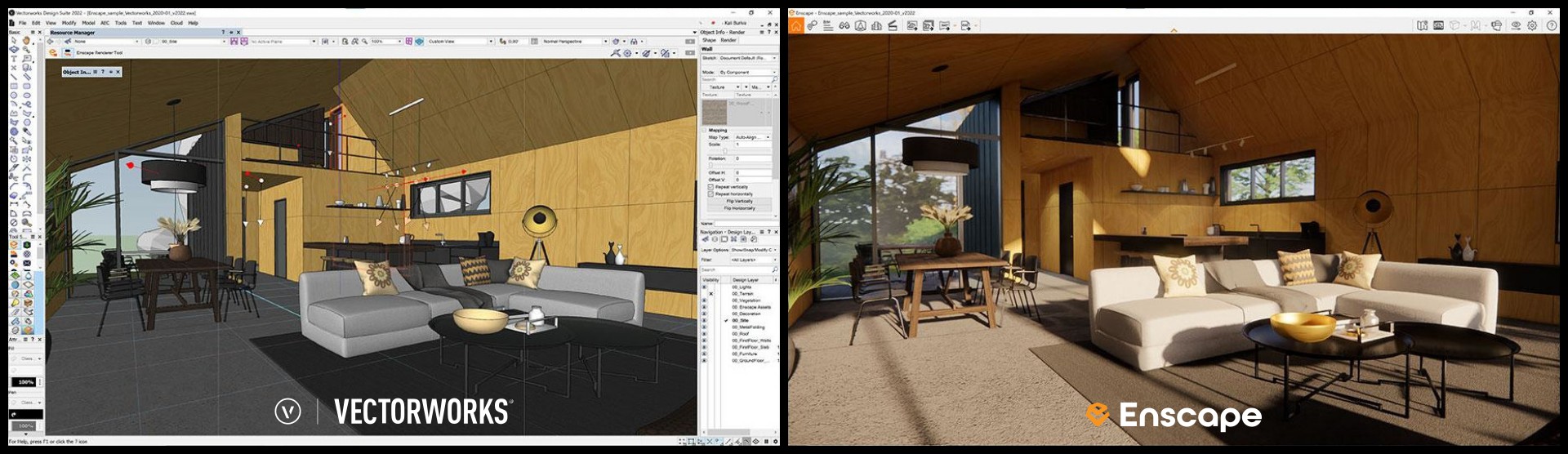Toggle the Repeat vertically checkbox

coord(710,187)
